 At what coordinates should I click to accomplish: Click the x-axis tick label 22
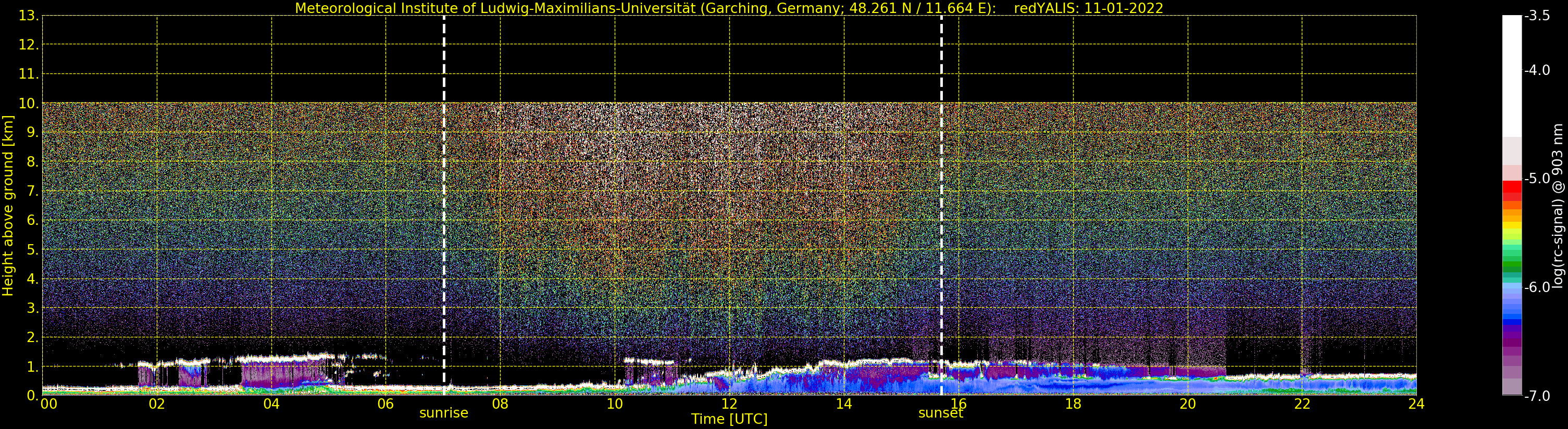tap(1302, 404)
